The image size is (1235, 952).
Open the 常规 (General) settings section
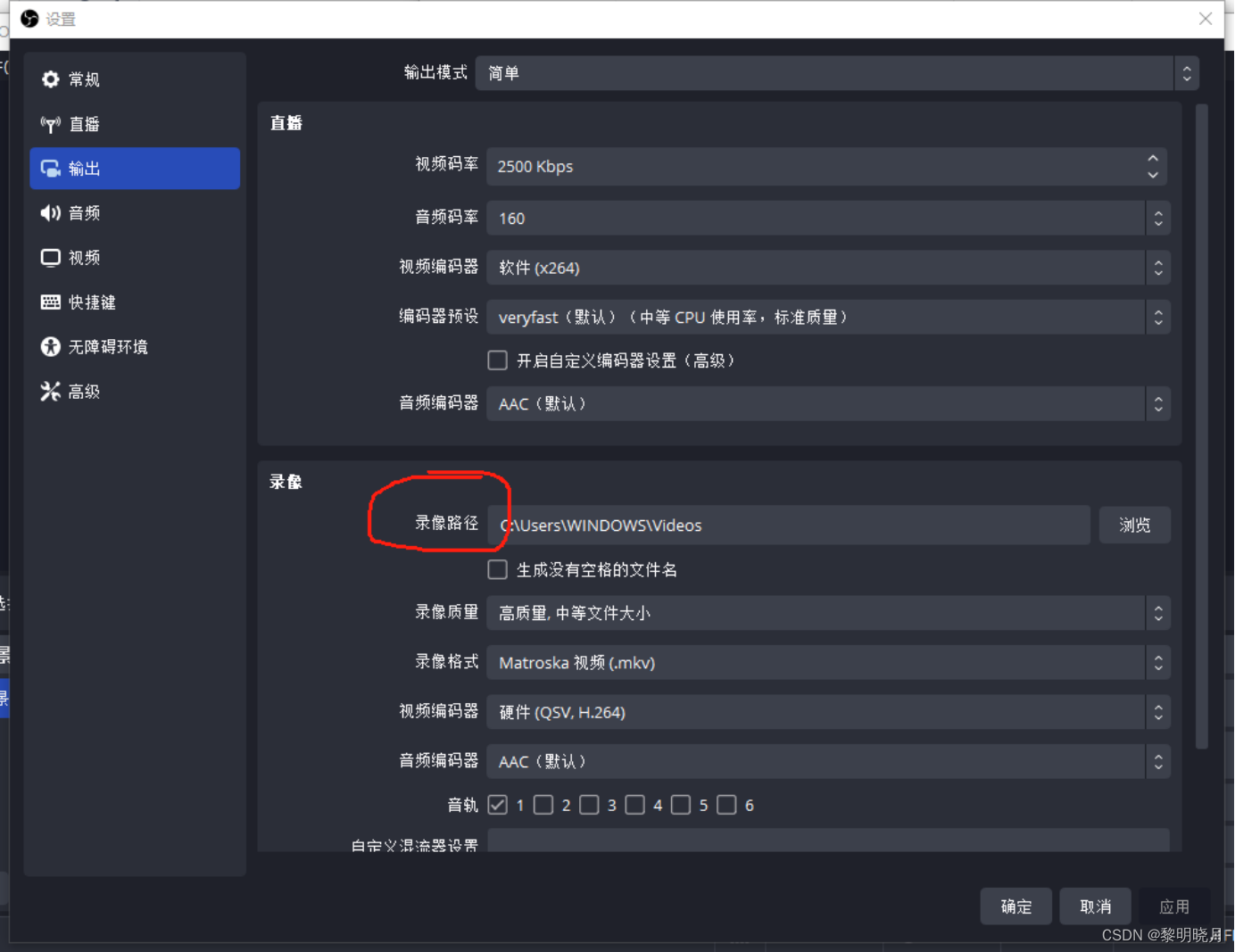(x=85, y=79)
